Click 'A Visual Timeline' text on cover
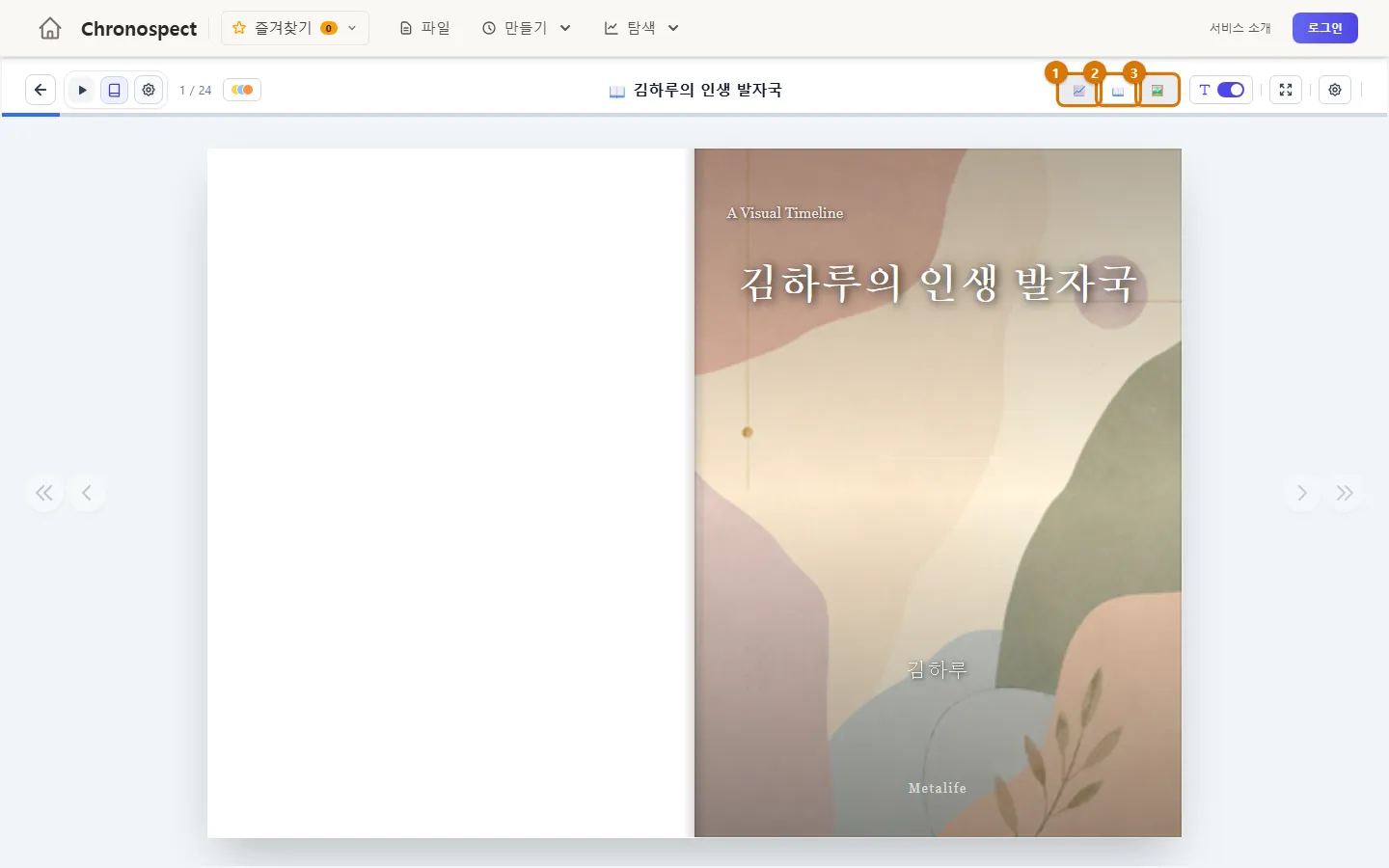Viewport: 1389px width, 868px height. [x=785, y=213]
